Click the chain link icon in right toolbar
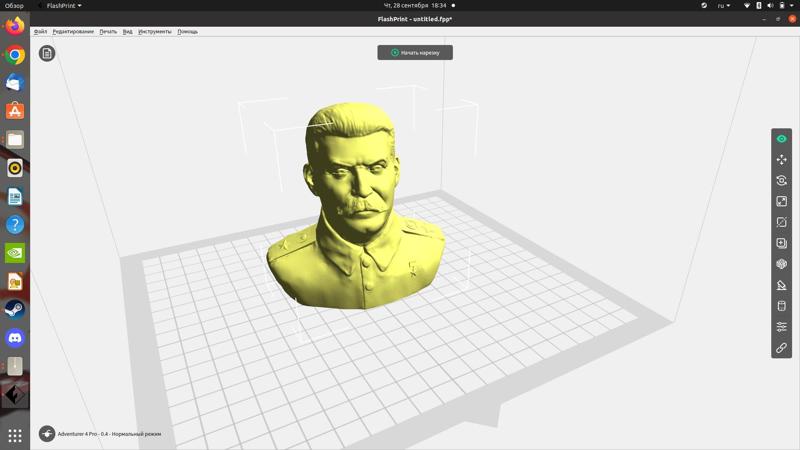800x450 pixels. tap(781, 348)
